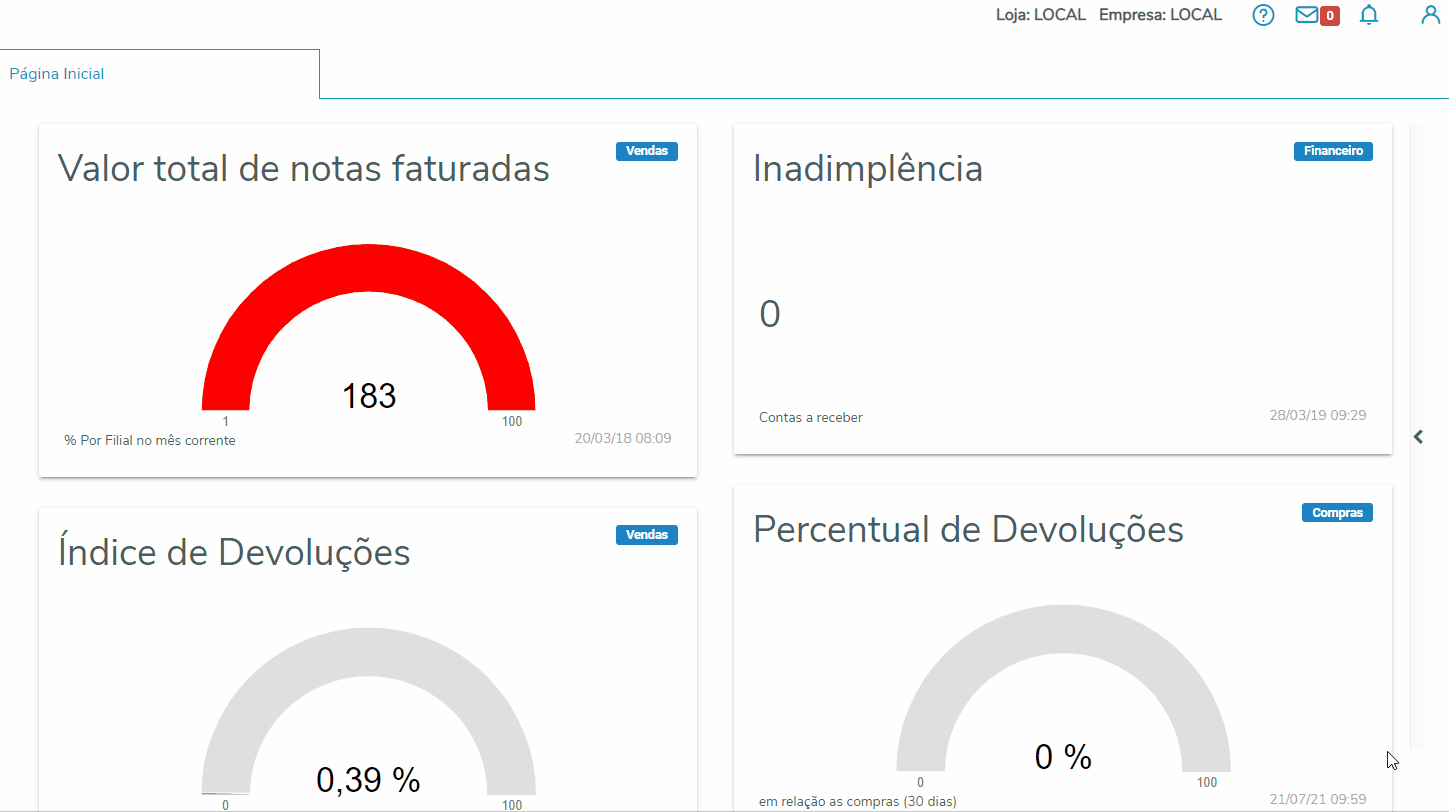Viewport: 1449px width, 812px height.
Task: Click Empresa: LOCAL in header
Action: click(1160, 15)
